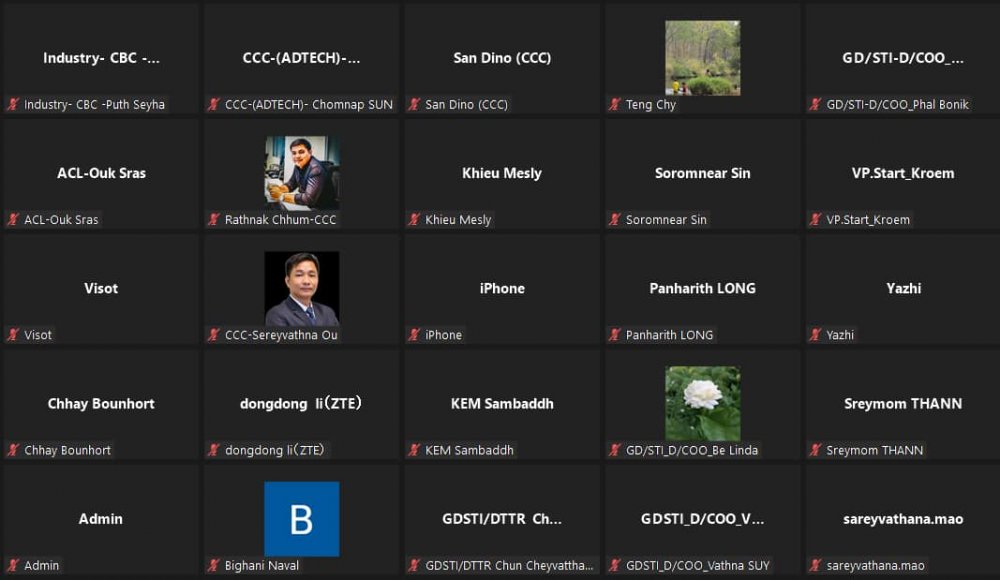Click muted mic icon for Rathnak Chhum-CCC
This screenshot has width=1000, height=580.
[x=213, y=220]
